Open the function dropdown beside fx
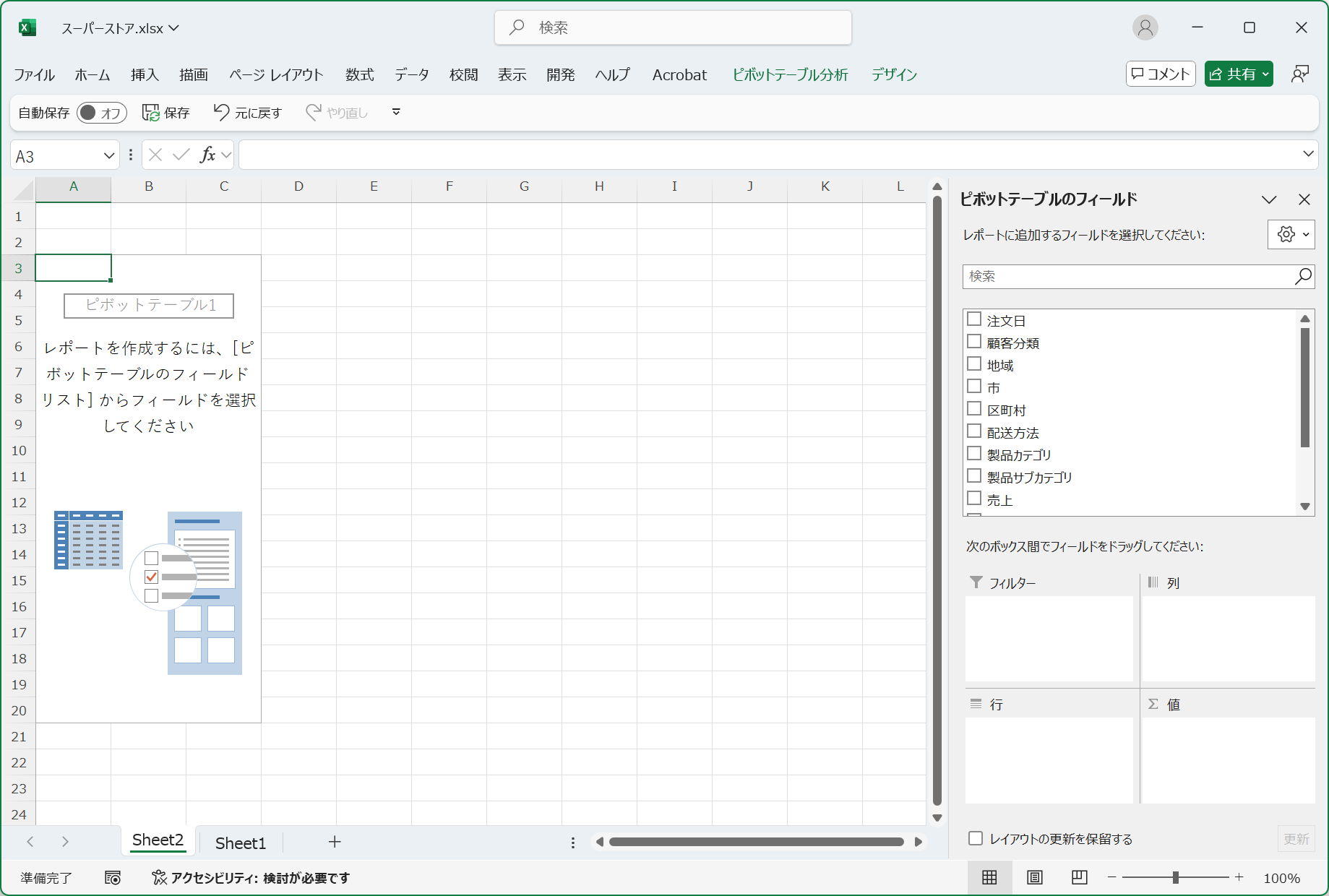Viewport: 1329px width, 896px height. [x=226, y=155]
